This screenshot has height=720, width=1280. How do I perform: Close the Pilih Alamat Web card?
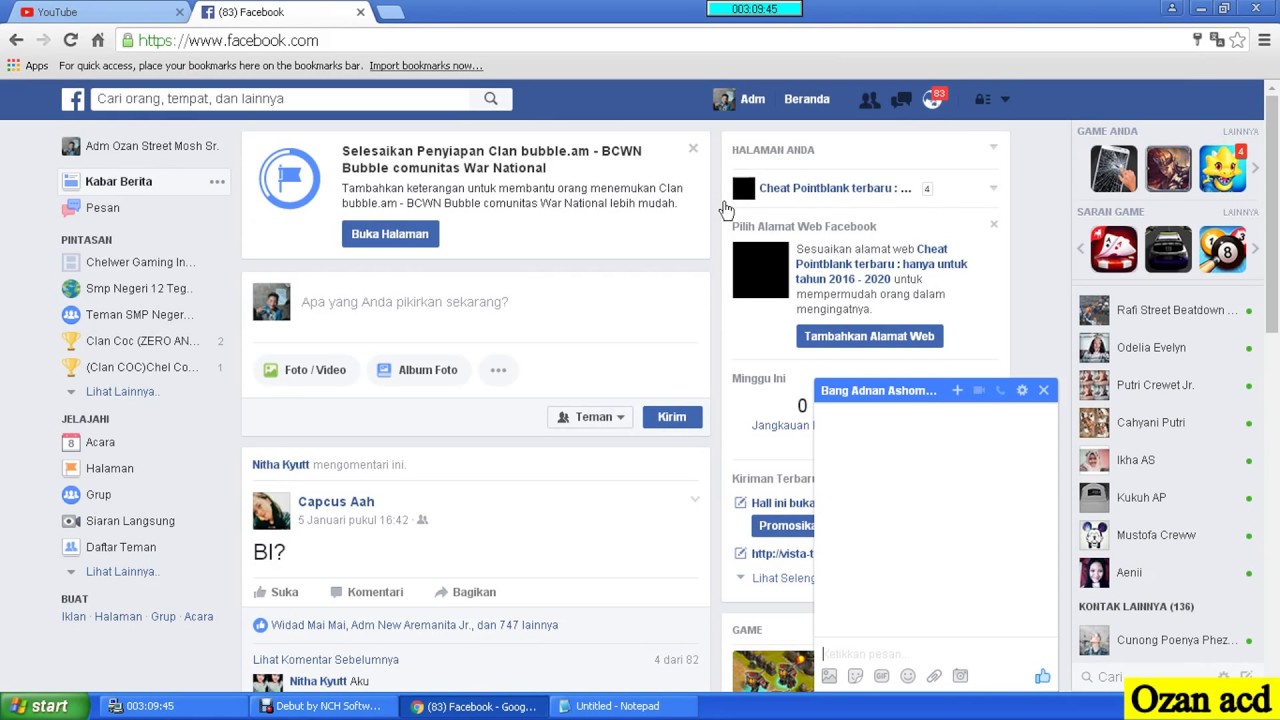coord(994,224)
